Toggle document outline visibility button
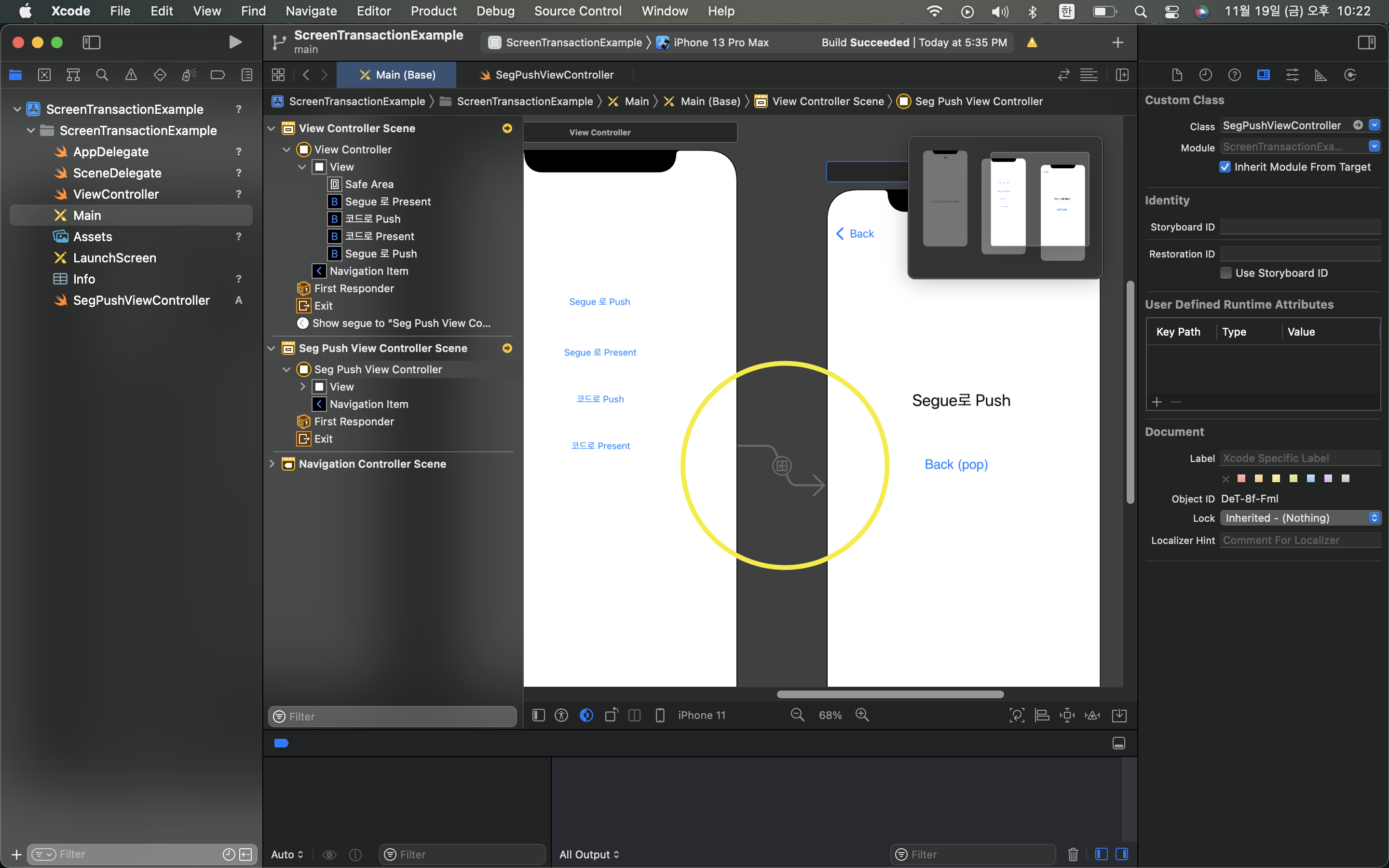 click(x=538, y=715)
